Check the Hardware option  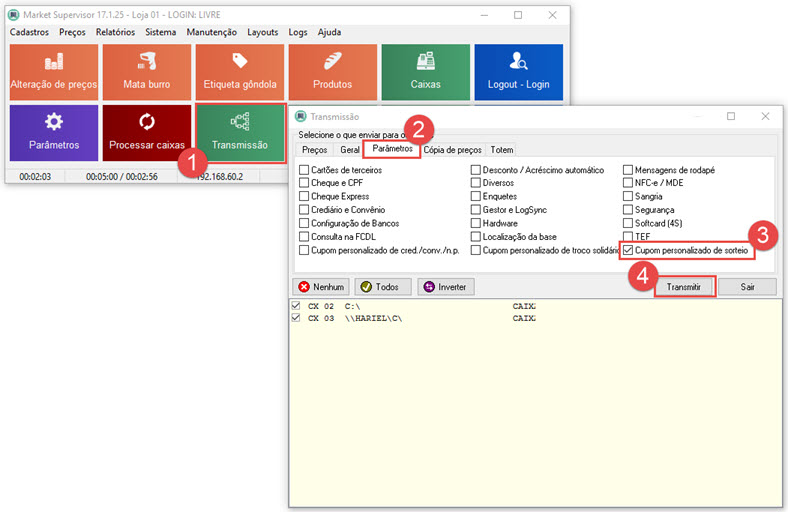476,224
